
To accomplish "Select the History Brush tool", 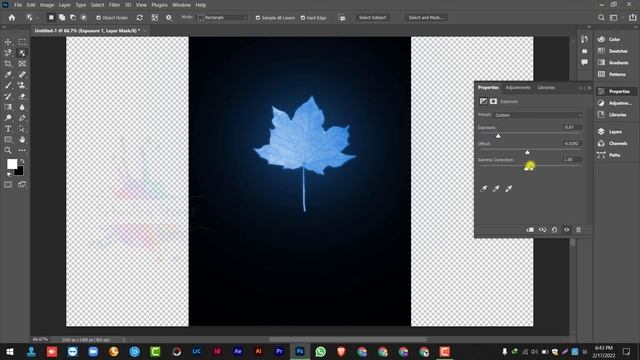I will click(x=8, y=96).
